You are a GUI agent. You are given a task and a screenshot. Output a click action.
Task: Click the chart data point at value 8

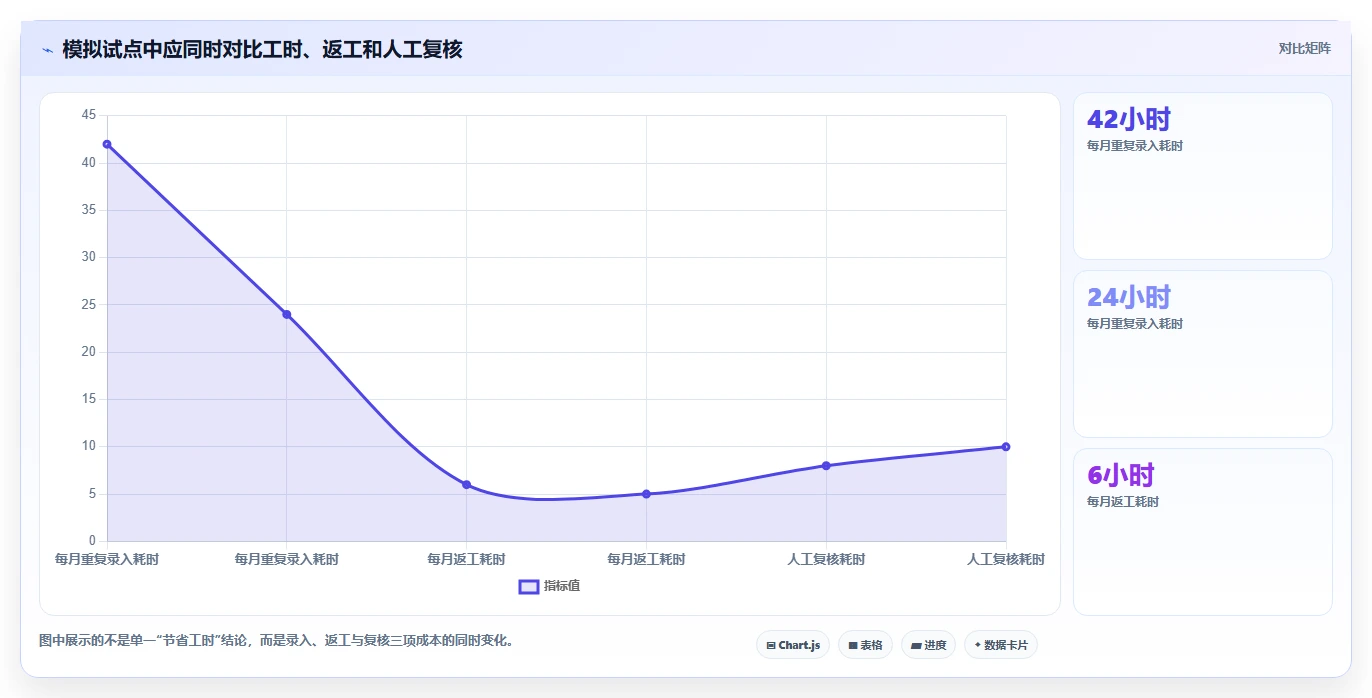pos(826,466)
